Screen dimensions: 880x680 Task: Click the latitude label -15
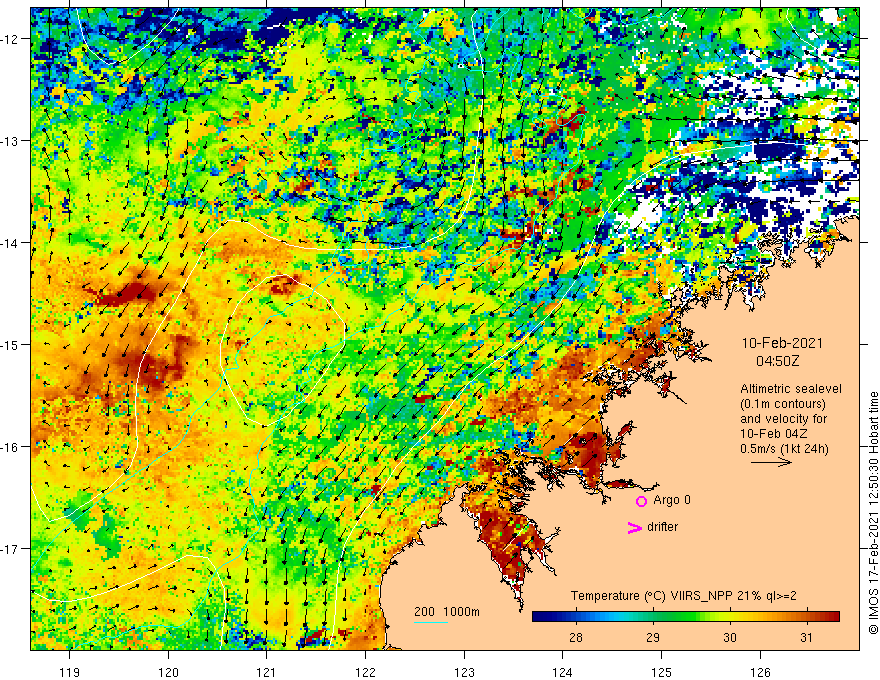point(11,344)
